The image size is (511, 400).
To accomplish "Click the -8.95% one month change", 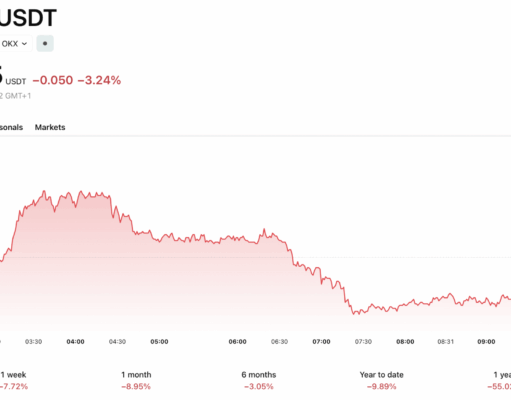I will 136,387.
